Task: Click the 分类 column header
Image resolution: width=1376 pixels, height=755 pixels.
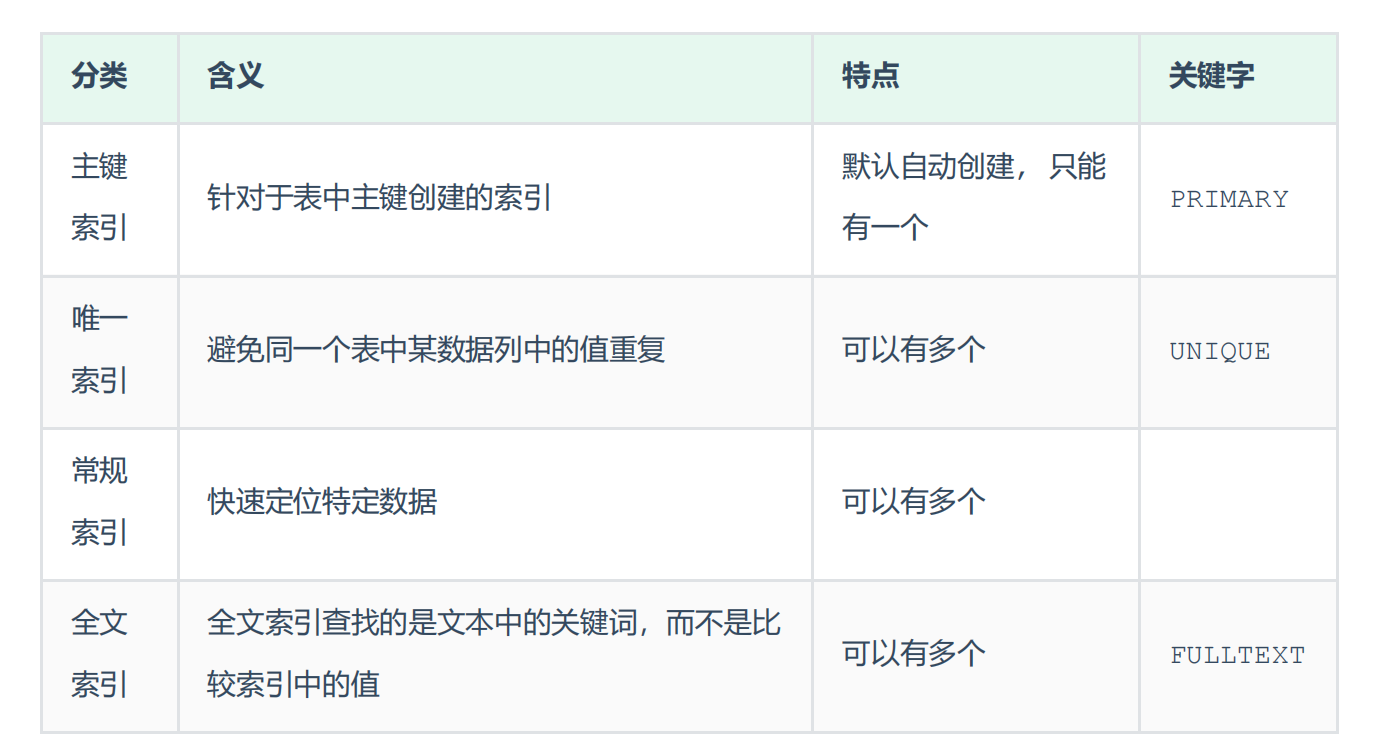Action: [x=99, y=77]
